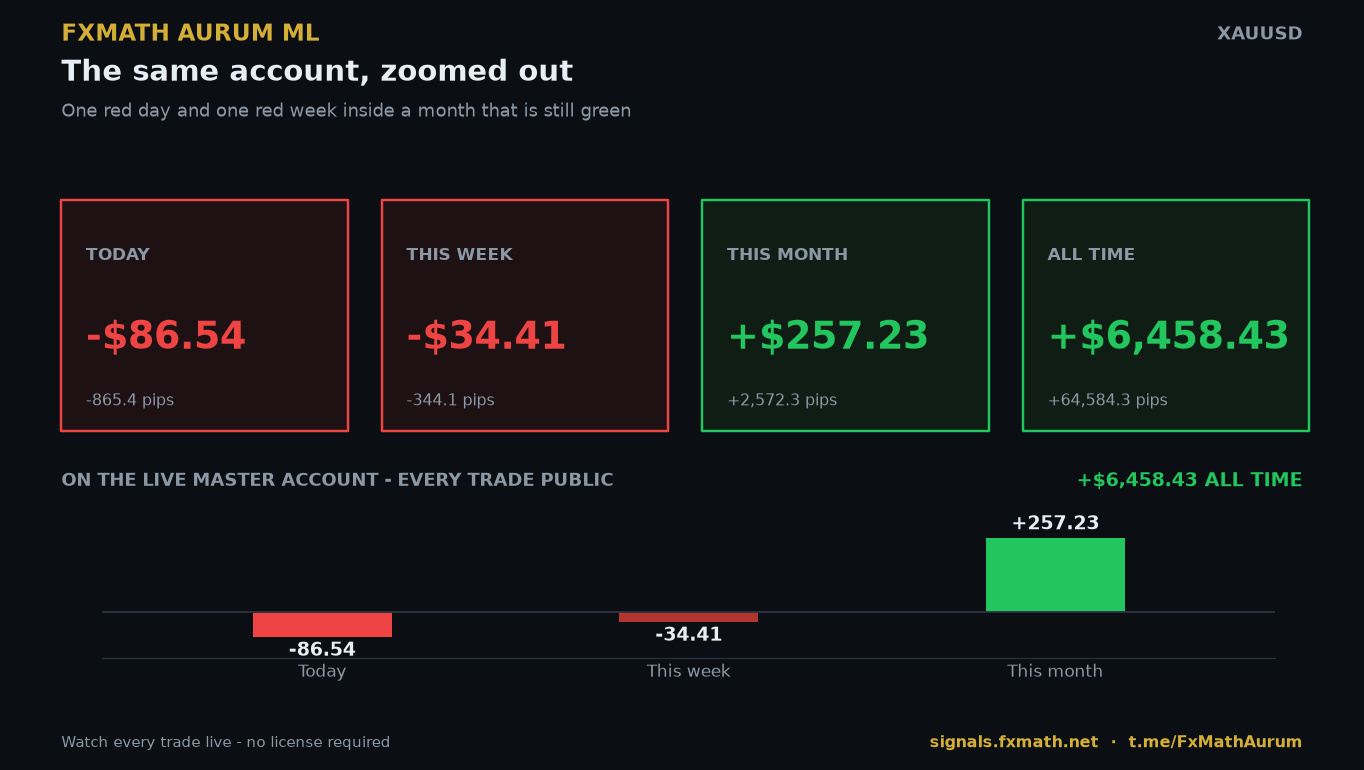Click the "This month" axis label
The height and width of the screenshot is (770, 1364).
click(1055, 671)
